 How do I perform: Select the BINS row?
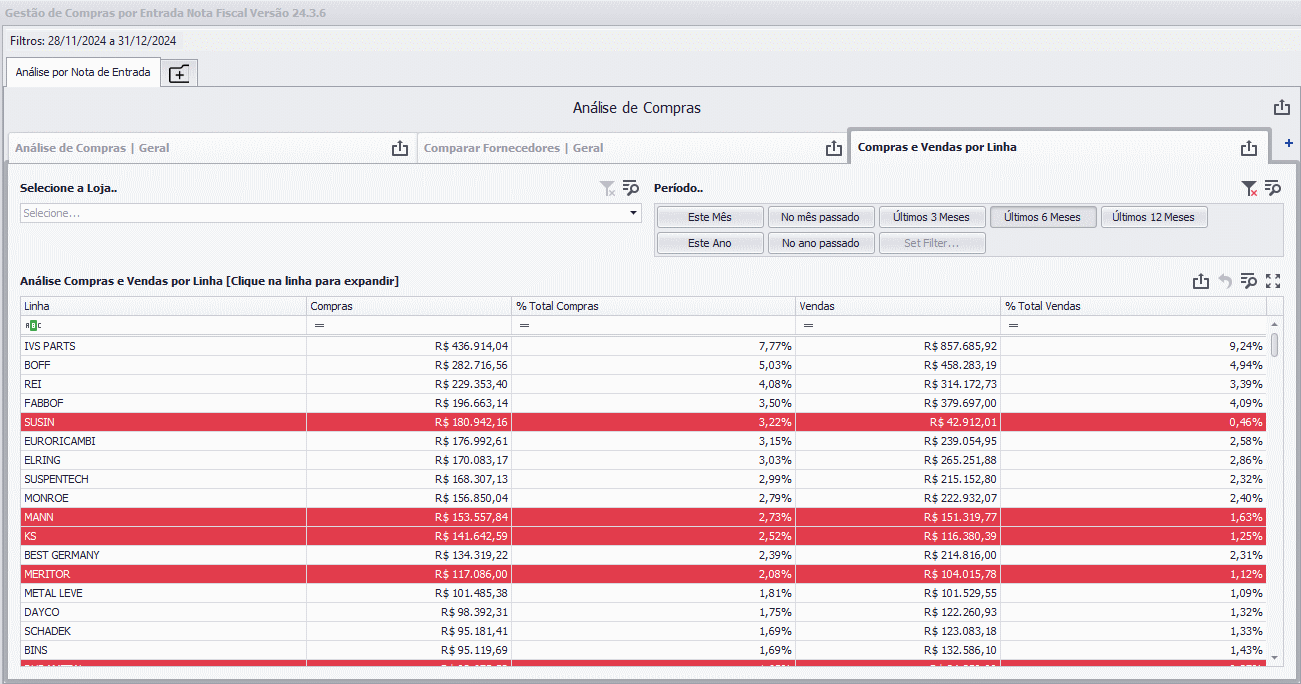coord(644,650)
